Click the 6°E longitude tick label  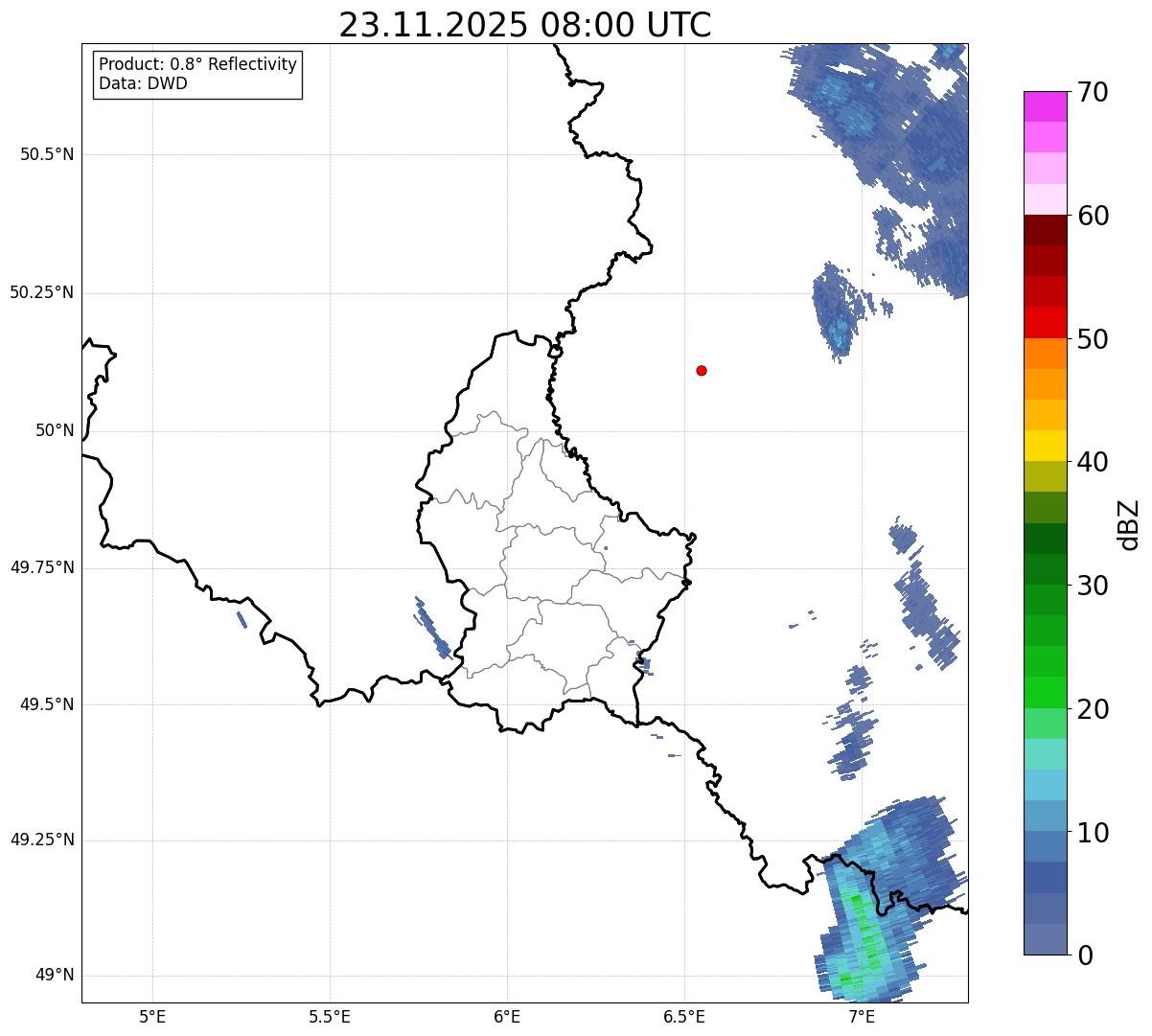coord(507,1016)
